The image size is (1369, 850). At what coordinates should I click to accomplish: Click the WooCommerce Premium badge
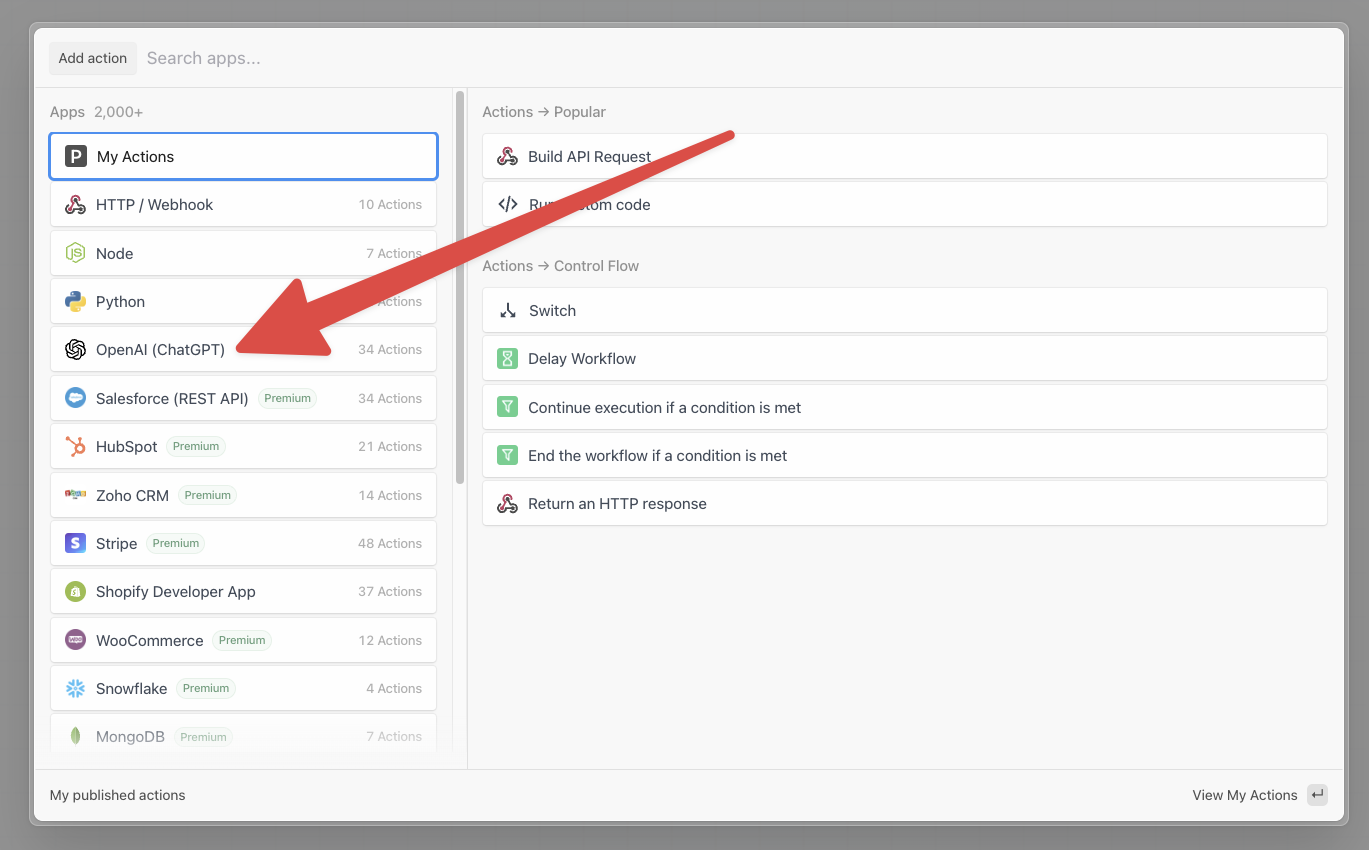[242, 640]
